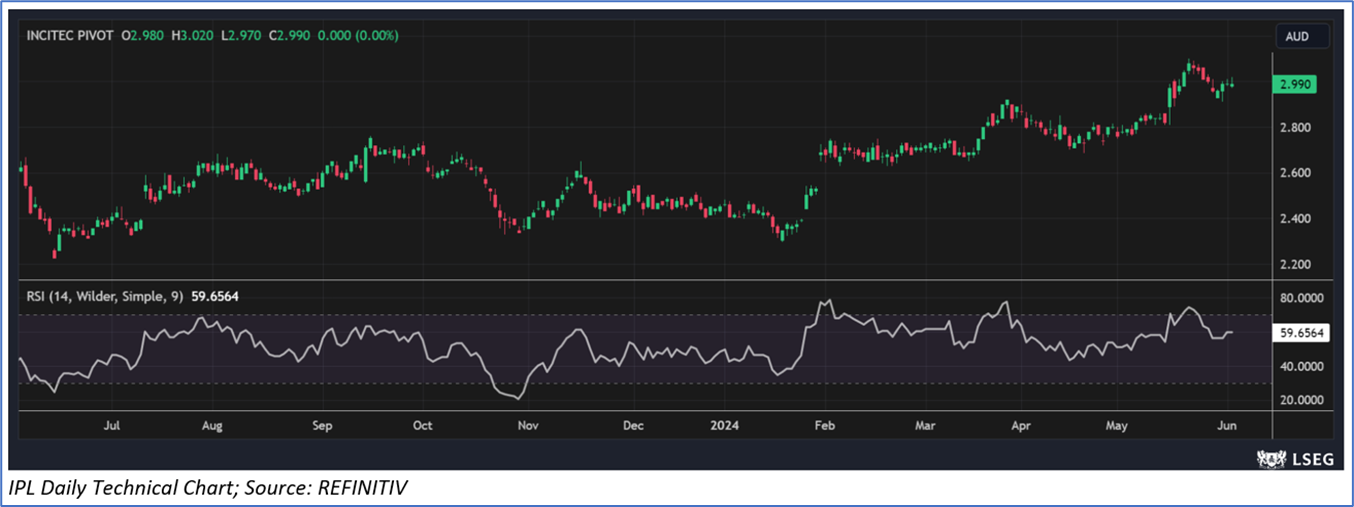
Task: Click the 59.6564 RSI value tag on axis
Action: (1300, 334)
